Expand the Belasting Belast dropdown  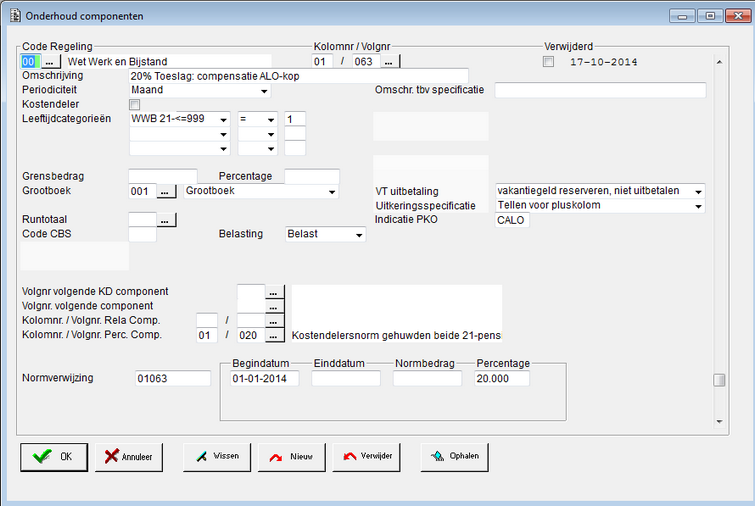pyautogui.click(x=359, y=234)
